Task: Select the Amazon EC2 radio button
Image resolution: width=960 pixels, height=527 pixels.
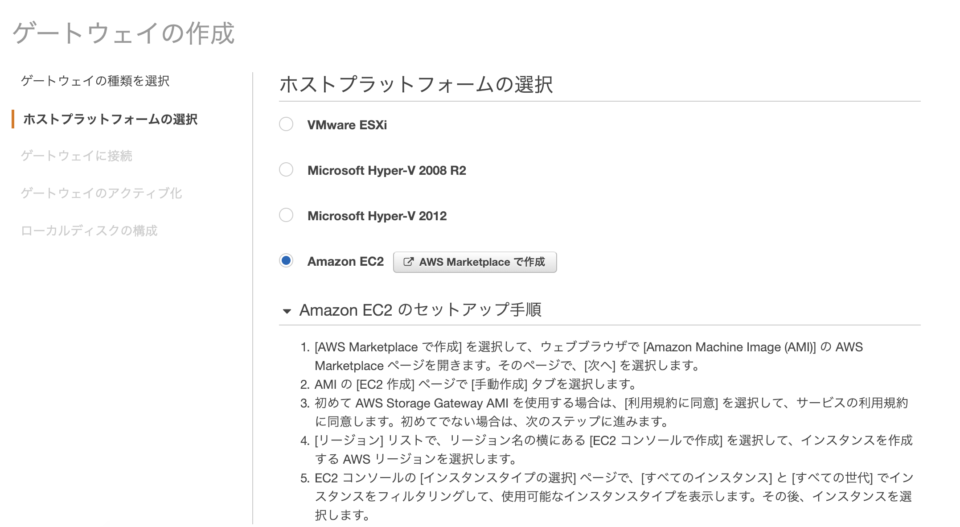Action: 286,261
